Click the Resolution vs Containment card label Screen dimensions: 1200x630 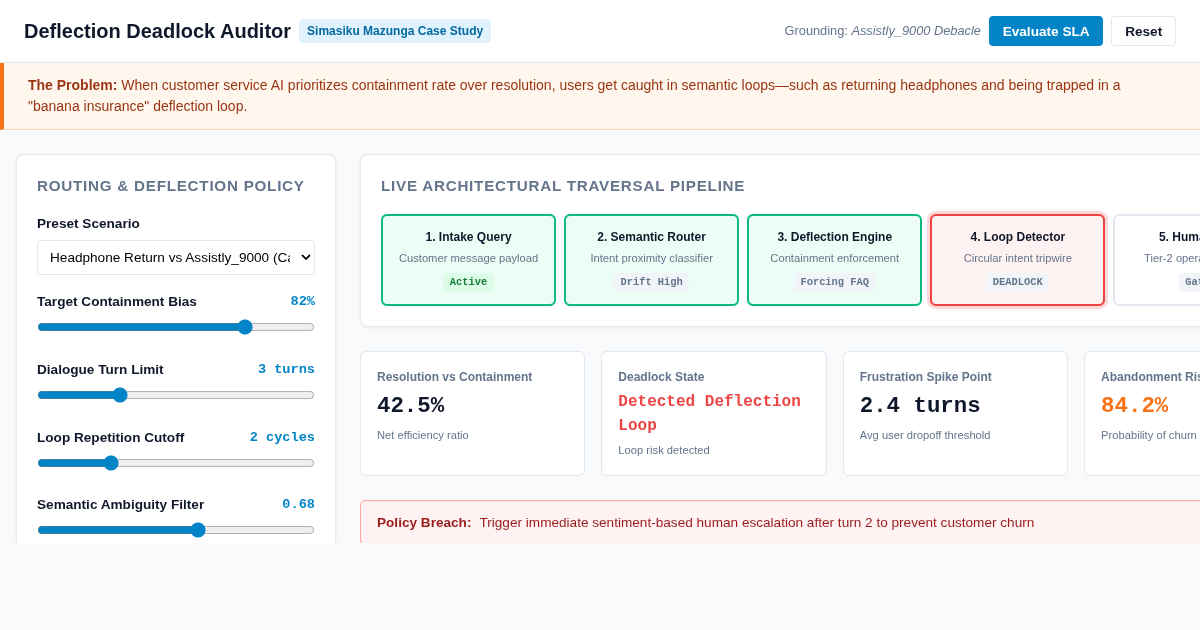tap(454, 377)
